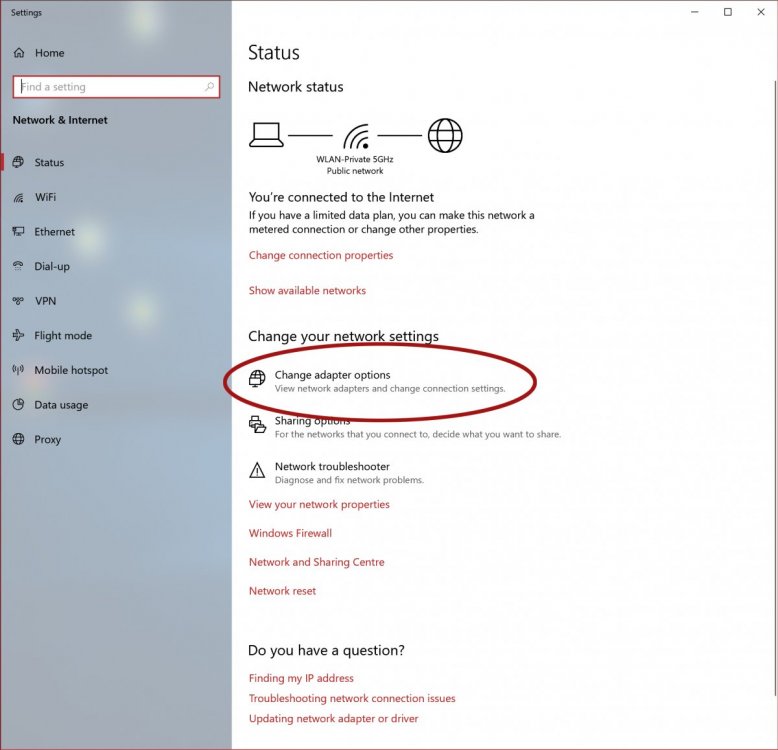Click the VPN icon in sidebar
Viewport: 778px width, 750px height.
(18, 301)
